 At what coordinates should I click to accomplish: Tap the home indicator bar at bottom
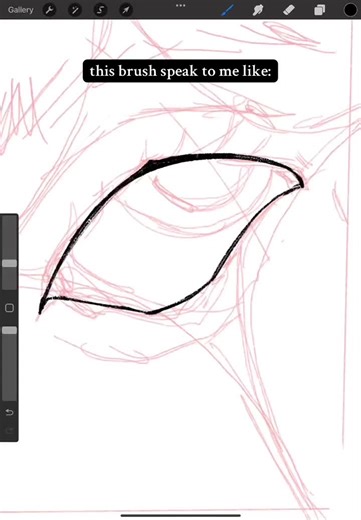180,515
